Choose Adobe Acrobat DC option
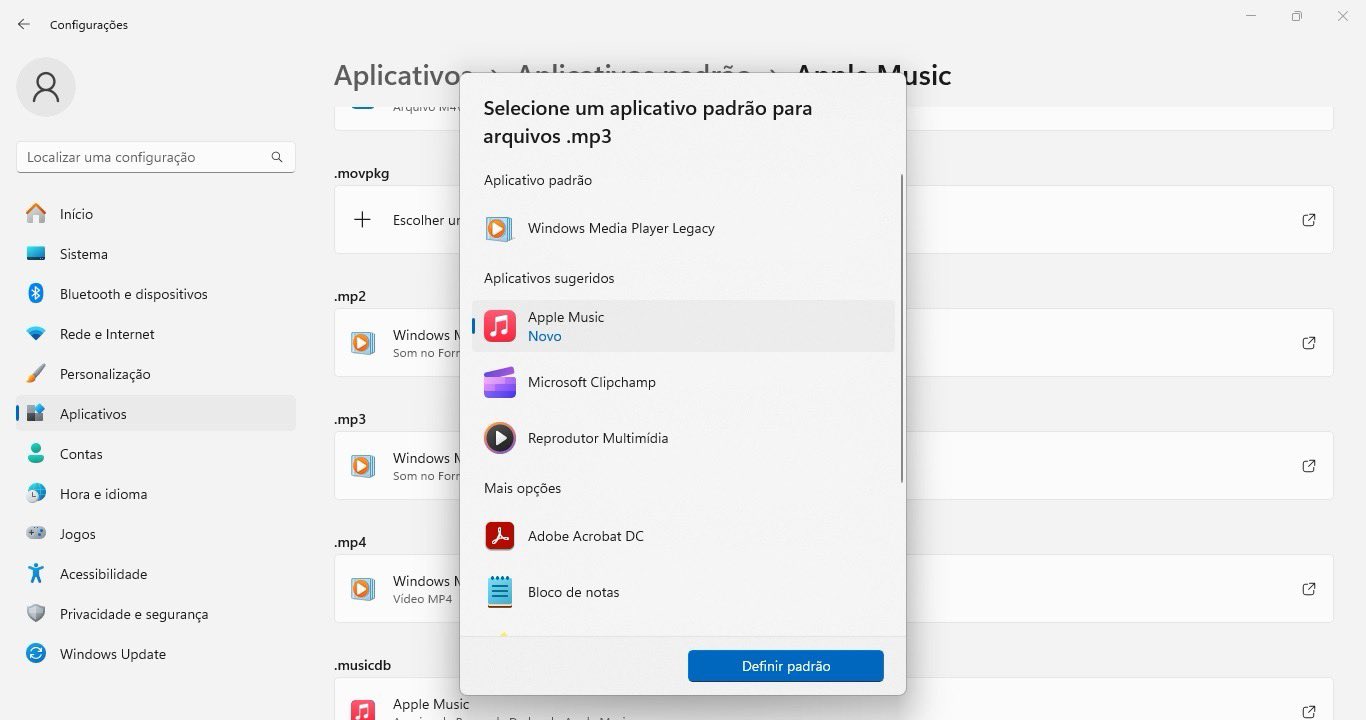This screenshot has width=1366, height=720. click(683, 536)
